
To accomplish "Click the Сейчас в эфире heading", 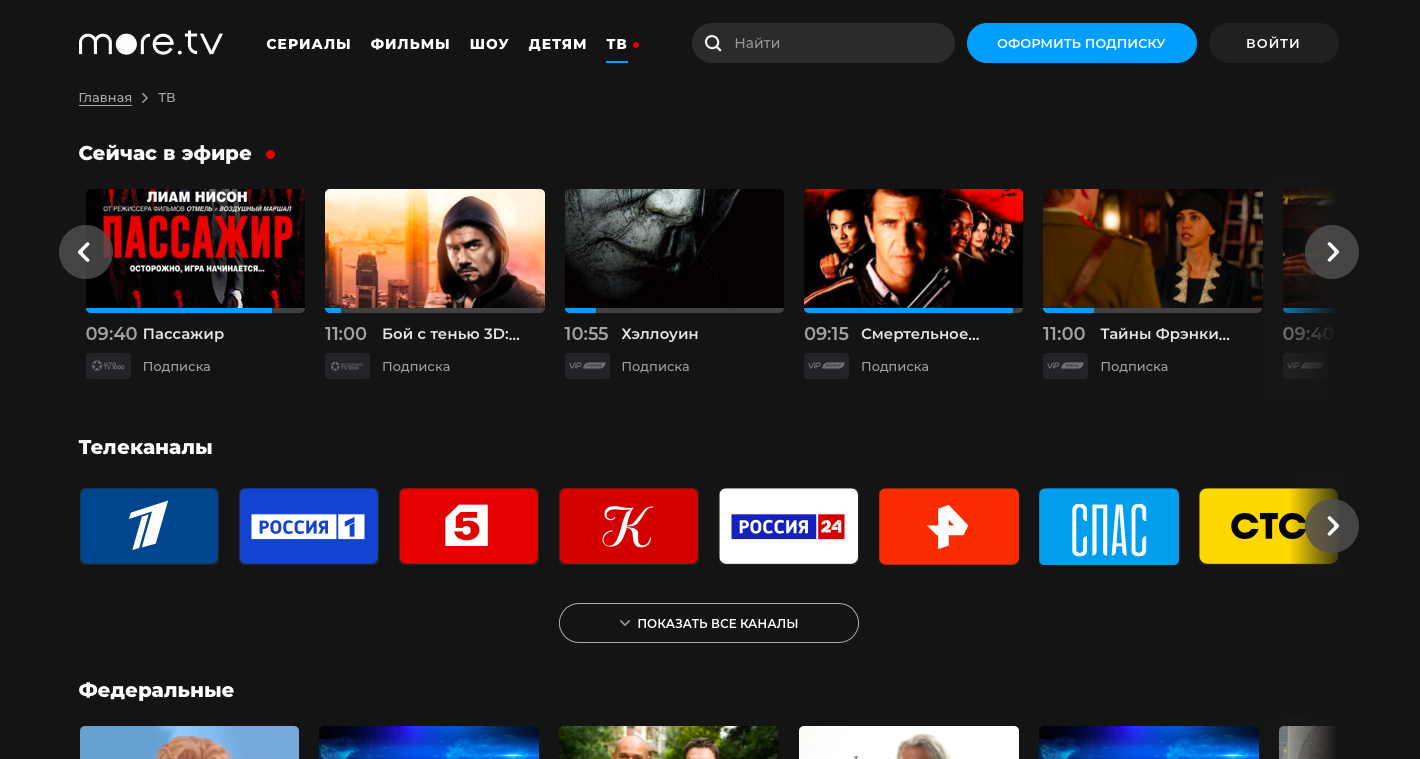I will [x=165, y=153].
